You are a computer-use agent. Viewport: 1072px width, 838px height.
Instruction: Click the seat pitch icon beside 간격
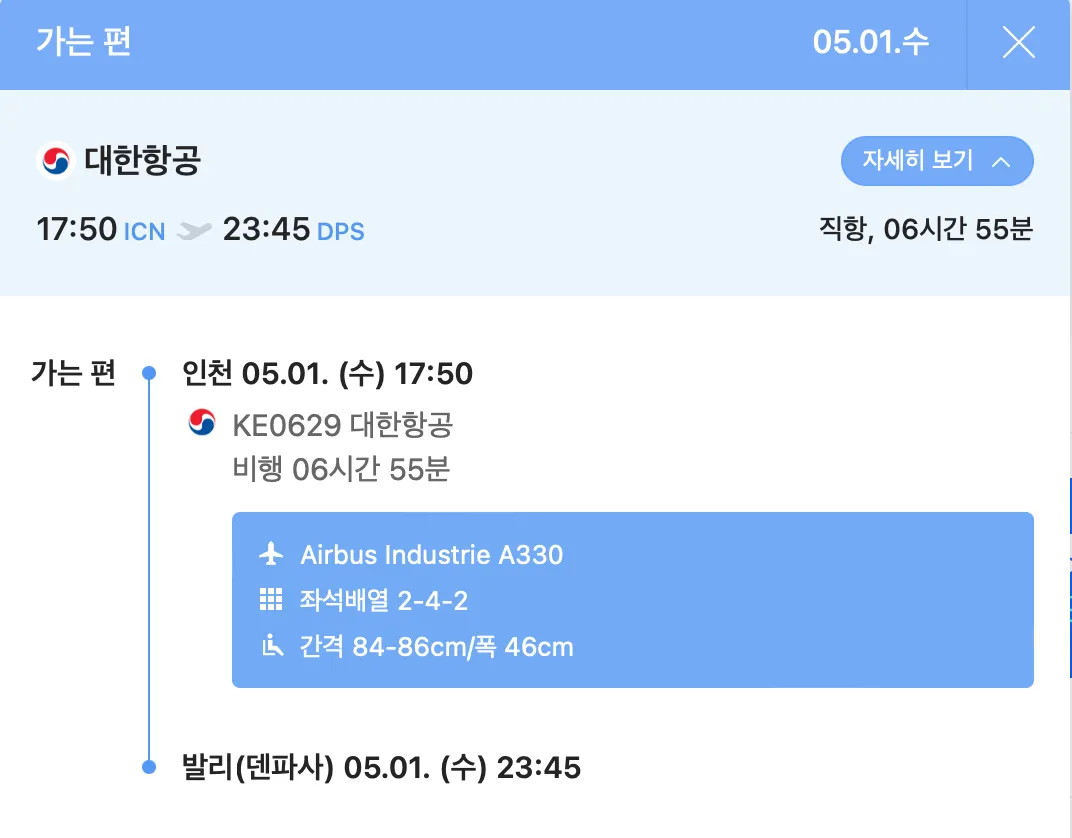[270, 646]
